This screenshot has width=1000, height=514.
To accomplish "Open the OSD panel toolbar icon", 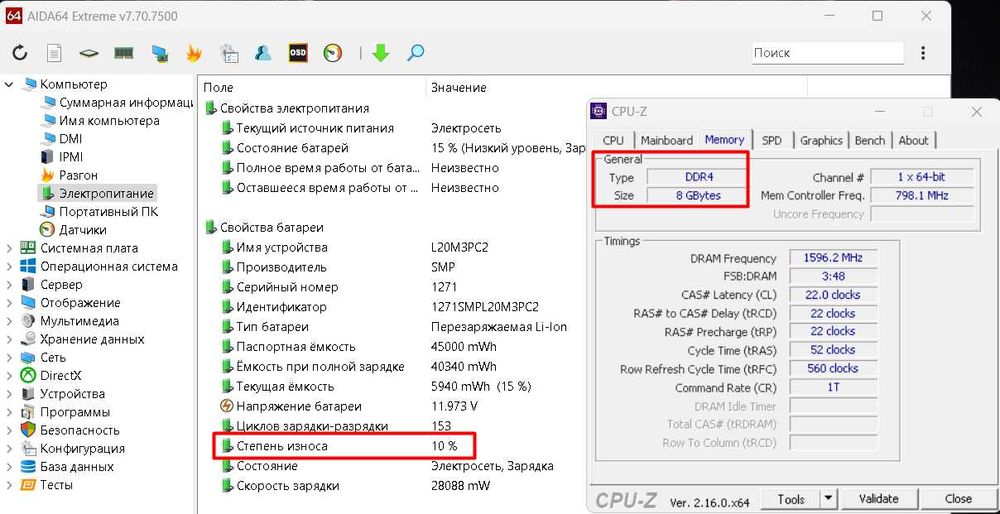I will tap(298, 53).
